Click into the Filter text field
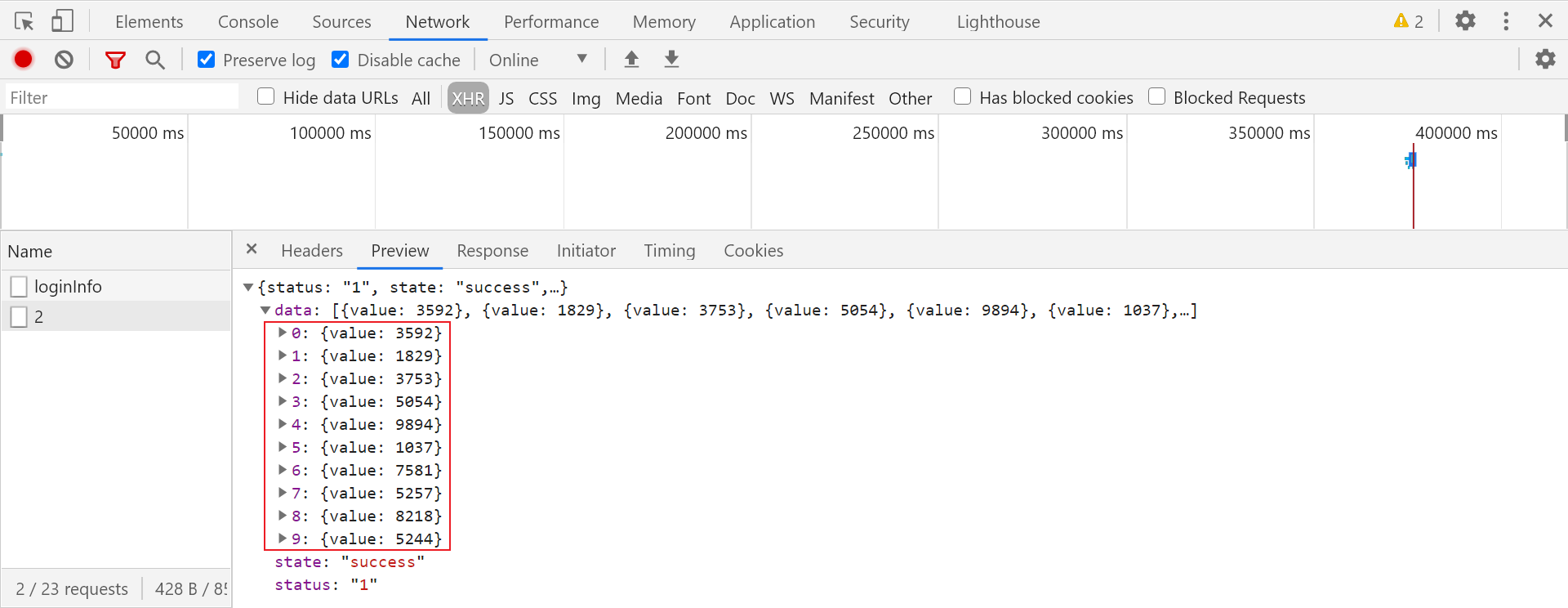The image size is (1568, 608). 122,97
